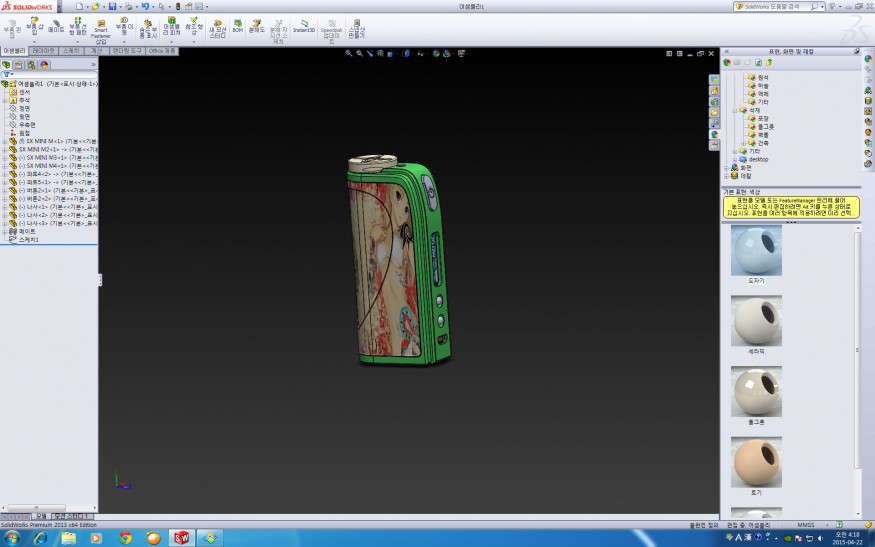Click the up one level folder icon in appearances panel
The width and height of the screenshot is (875, 547).
pos(770,63)
